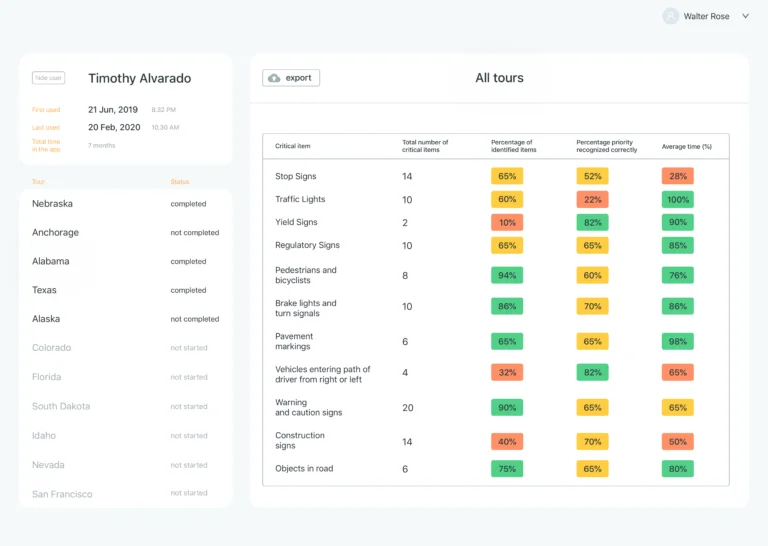The width and height of the screenshot is (768, 546).
Task: Click the Status column header in tour list
Action: [180, 182]
